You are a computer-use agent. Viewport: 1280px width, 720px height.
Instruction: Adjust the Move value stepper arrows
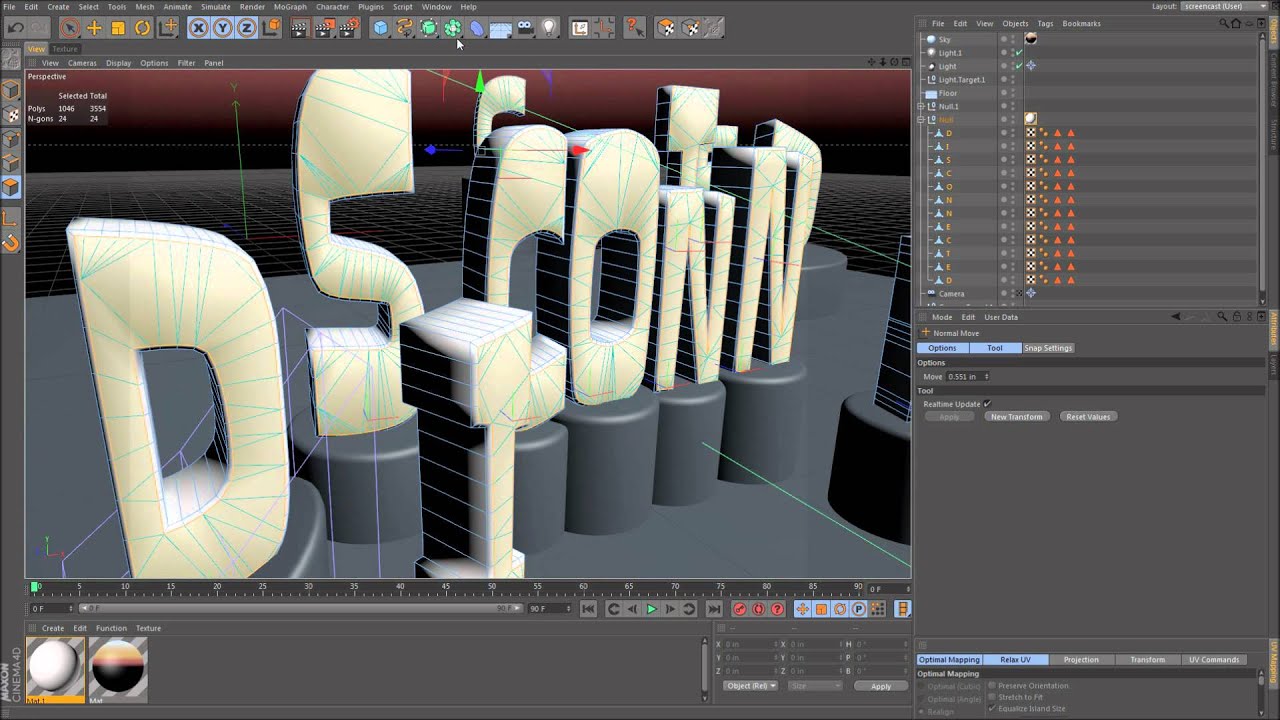pyautogui.click(x=987, y=376)
